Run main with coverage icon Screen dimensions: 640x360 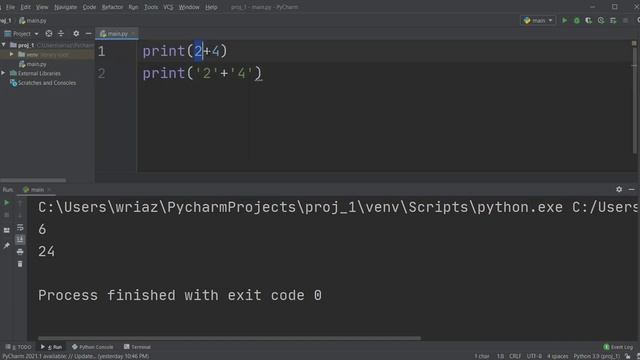589,20
